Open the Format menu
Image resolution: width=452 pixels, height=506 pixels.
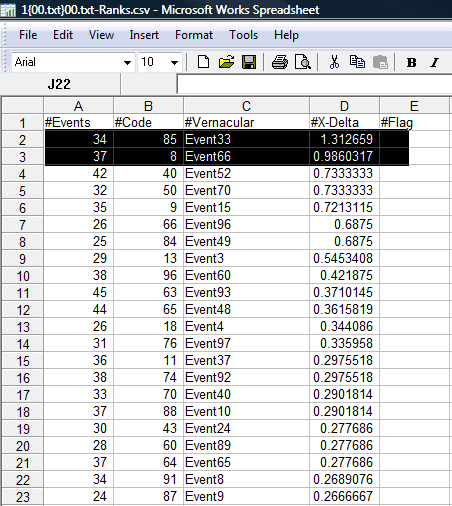[194, 35]
